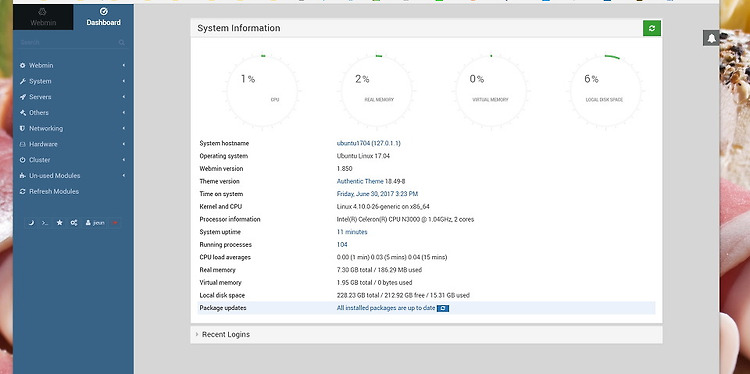Open the command shell icon
This screenshot has width=750, height=374.
click(x=45, y=223)
